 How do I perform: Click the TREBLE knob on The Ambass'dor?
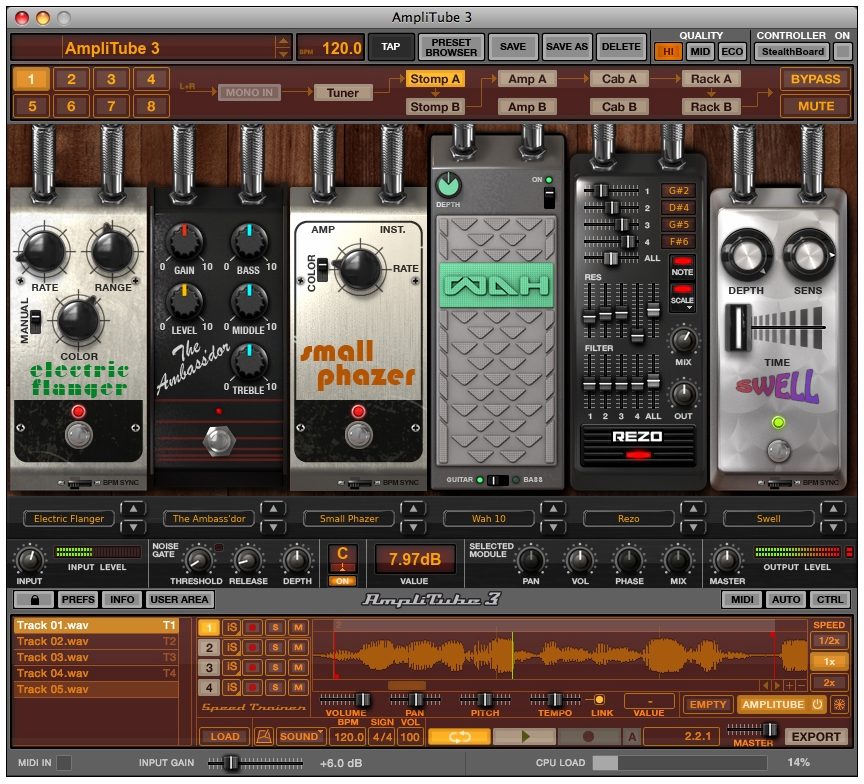coord(249,361)
